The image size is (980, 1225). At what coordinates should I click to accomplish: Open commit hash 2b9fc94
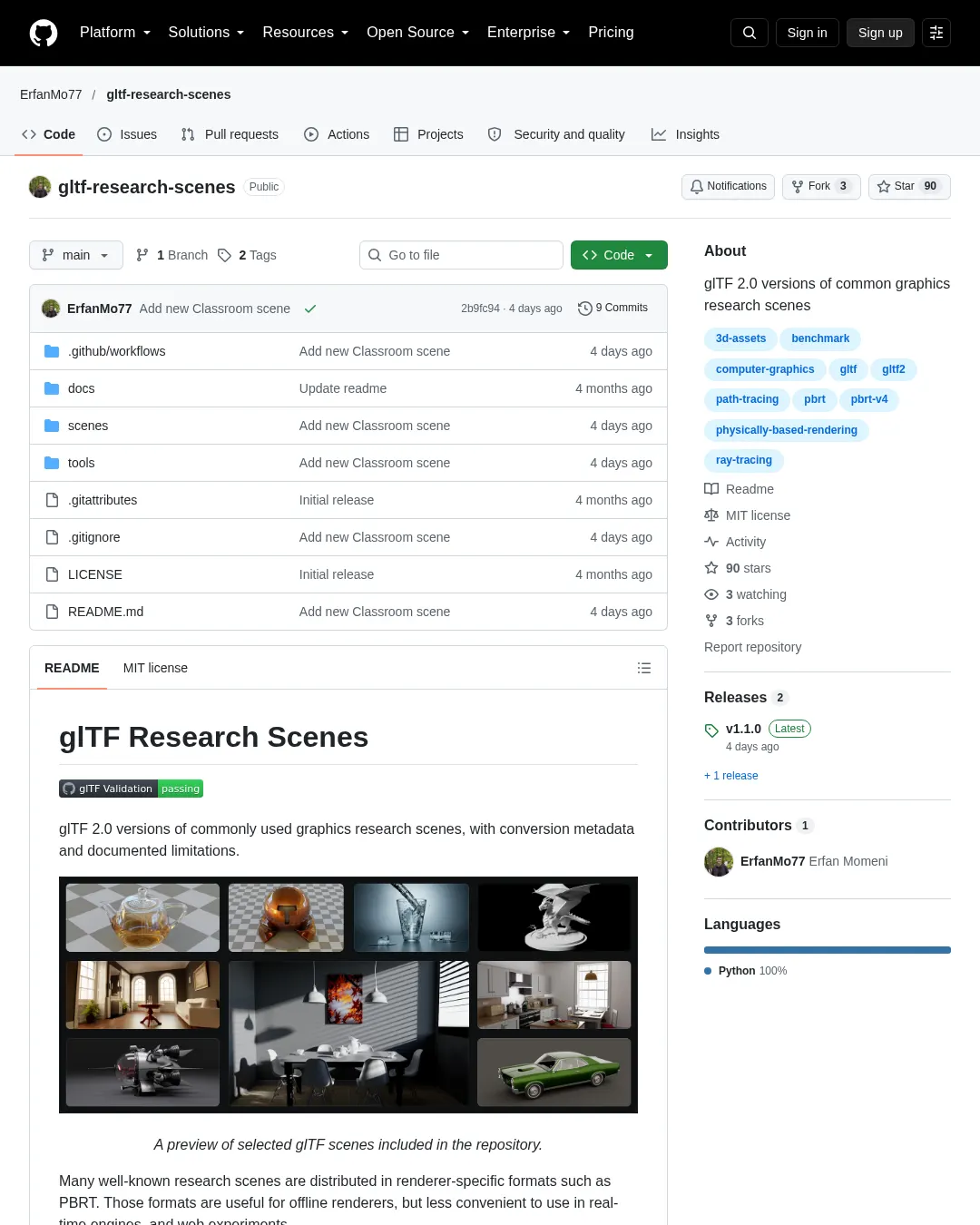[x=480, y=309]
